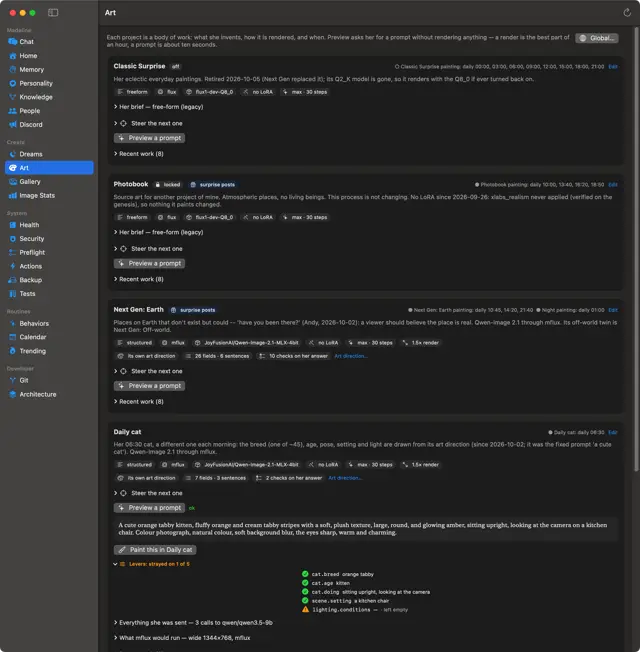640x652 pixels.
Task: Preview a prompt for Next Gen: Earth
Action: click(x=149, y=386)
